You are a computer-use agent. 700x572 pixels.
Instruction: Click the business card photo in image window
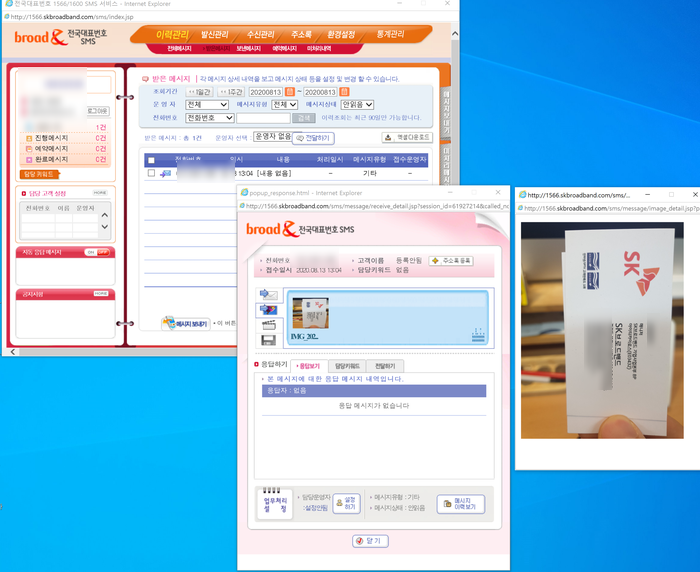(x=602, y=330)
